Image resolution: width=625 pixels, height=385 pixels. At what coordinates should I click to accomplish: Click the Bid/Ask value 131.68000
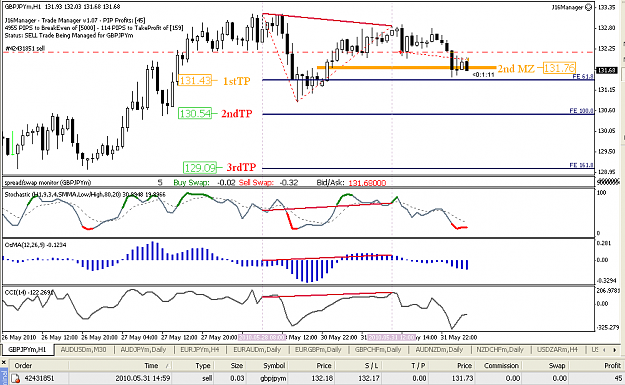[x=367, y=183]
